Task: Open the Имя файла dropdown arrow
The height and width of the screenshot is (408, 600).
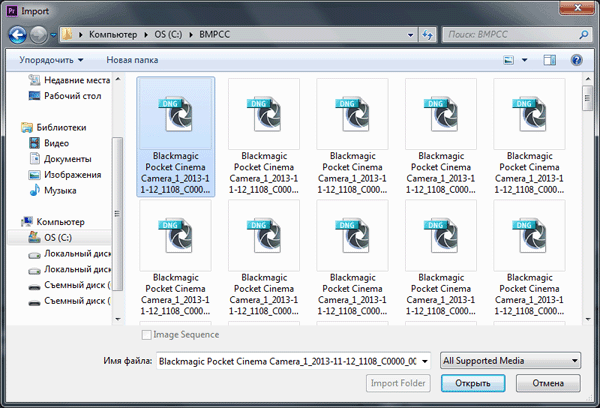Action: [x=425, y=361]
